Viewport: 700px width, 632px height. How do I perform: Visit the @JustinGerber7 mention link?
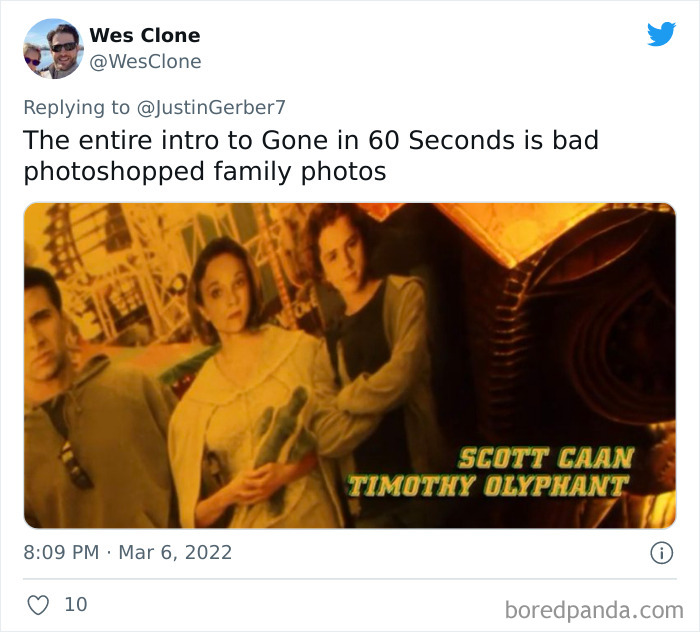point(211,108)
